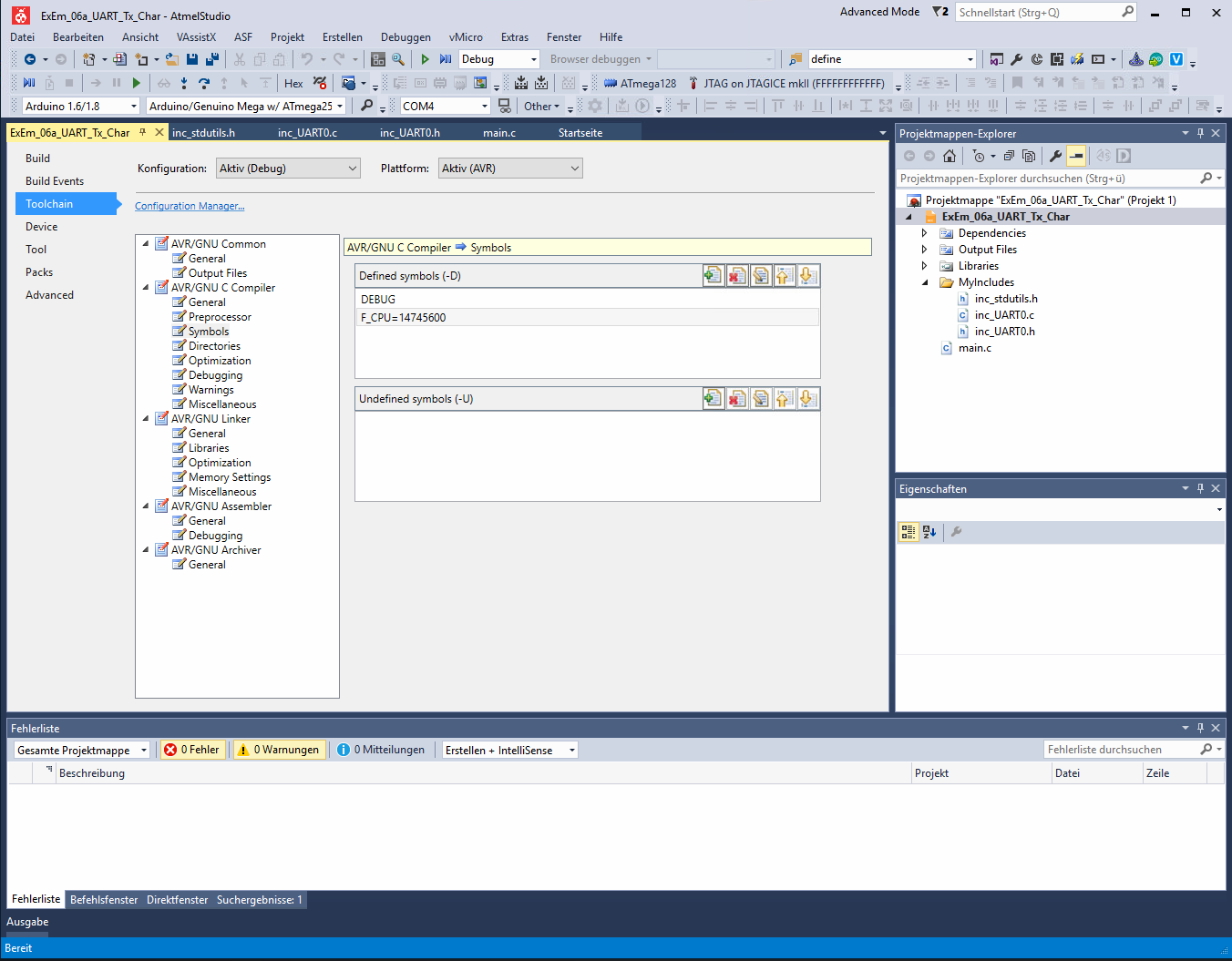Open the Gesamte Projektmappe scope dropdown
Viewport: 1232px width, 961px height.
coord(81,750)
